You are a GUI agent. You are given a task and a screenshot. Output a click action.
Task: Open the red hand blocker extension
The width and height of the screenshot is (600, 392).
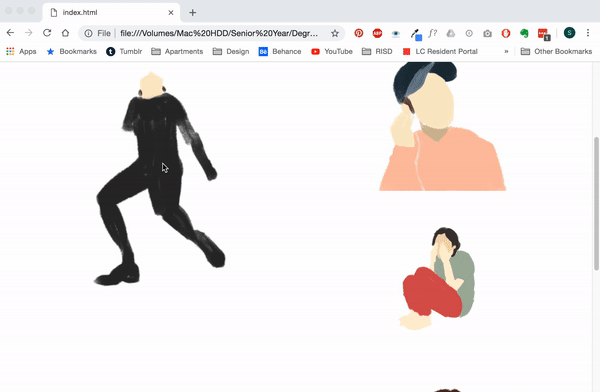(506, 33)
